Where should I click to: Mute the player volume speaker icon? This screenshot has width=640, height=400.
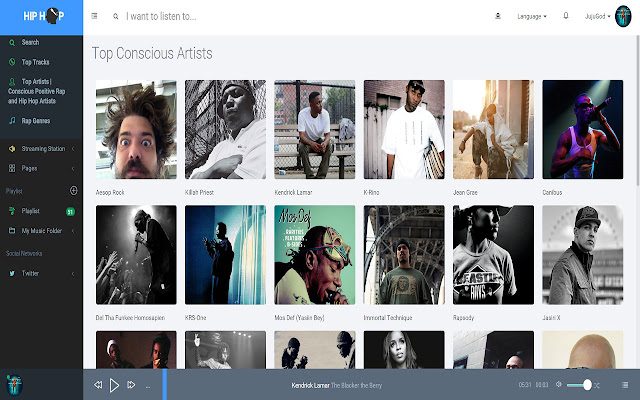(559, 384)
